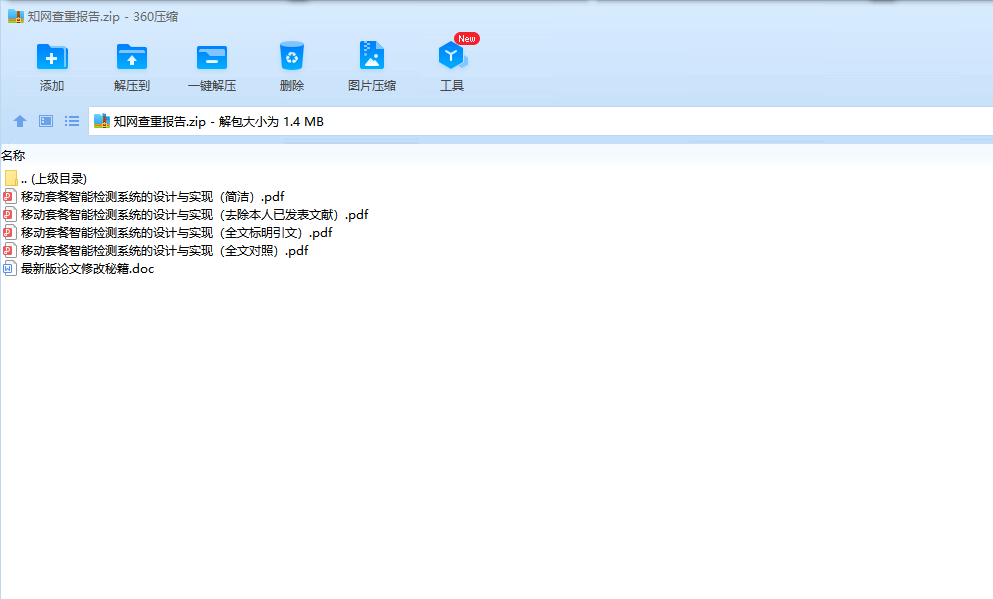Switch to the large icon view
993x599 pixels.
click(x=46, y=121)
